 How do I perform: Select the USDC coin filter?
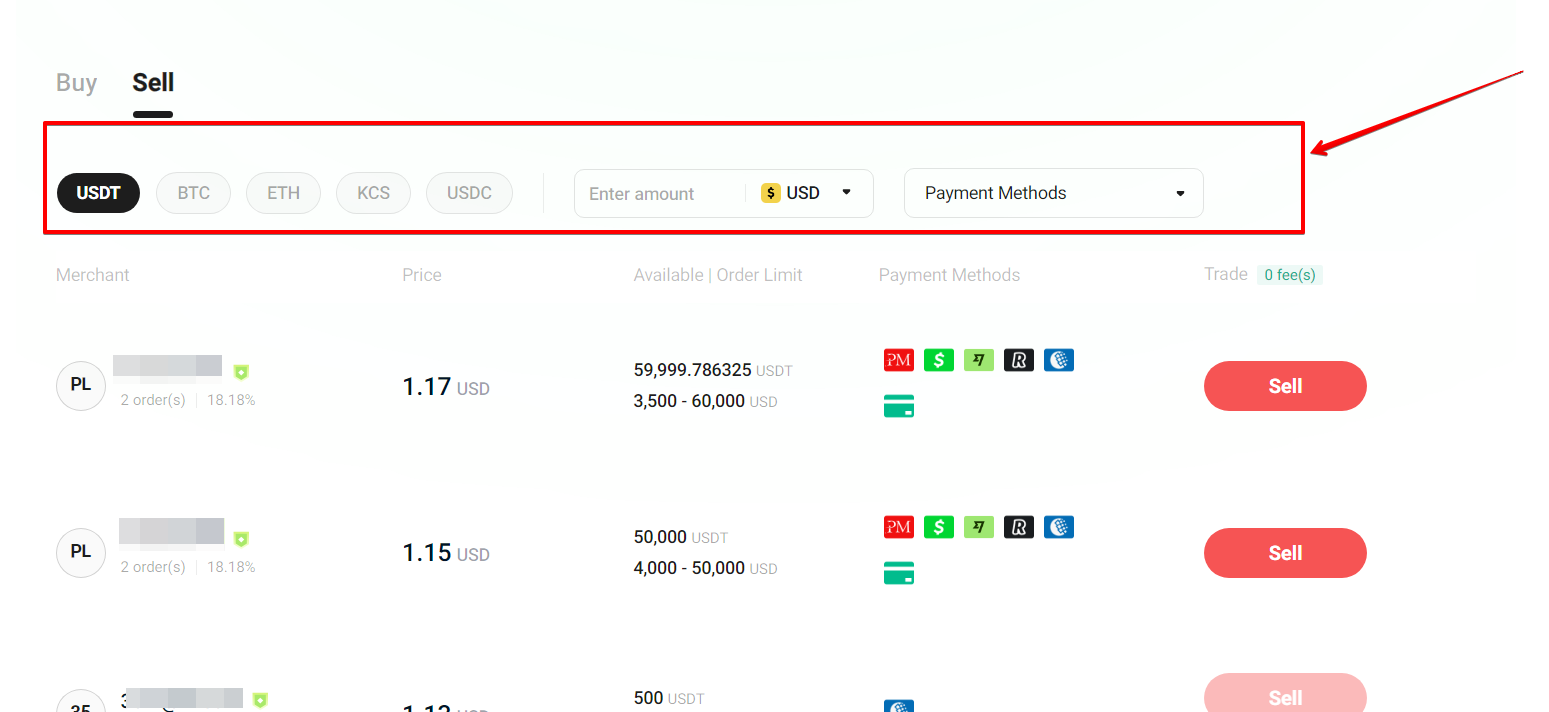[x=470, y=193]
